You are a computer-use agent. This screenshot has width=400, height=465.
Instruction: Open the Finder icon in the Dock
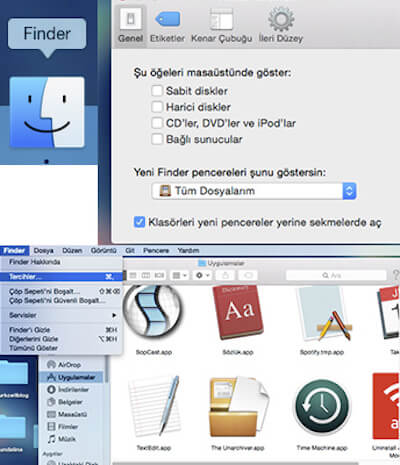[47, 113]
